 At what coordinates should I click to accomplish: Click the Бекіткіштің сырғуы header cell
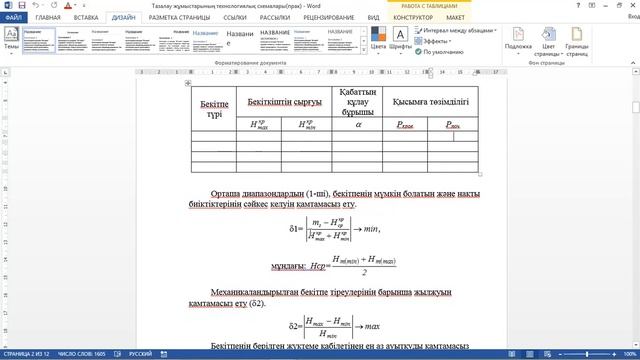284,102
